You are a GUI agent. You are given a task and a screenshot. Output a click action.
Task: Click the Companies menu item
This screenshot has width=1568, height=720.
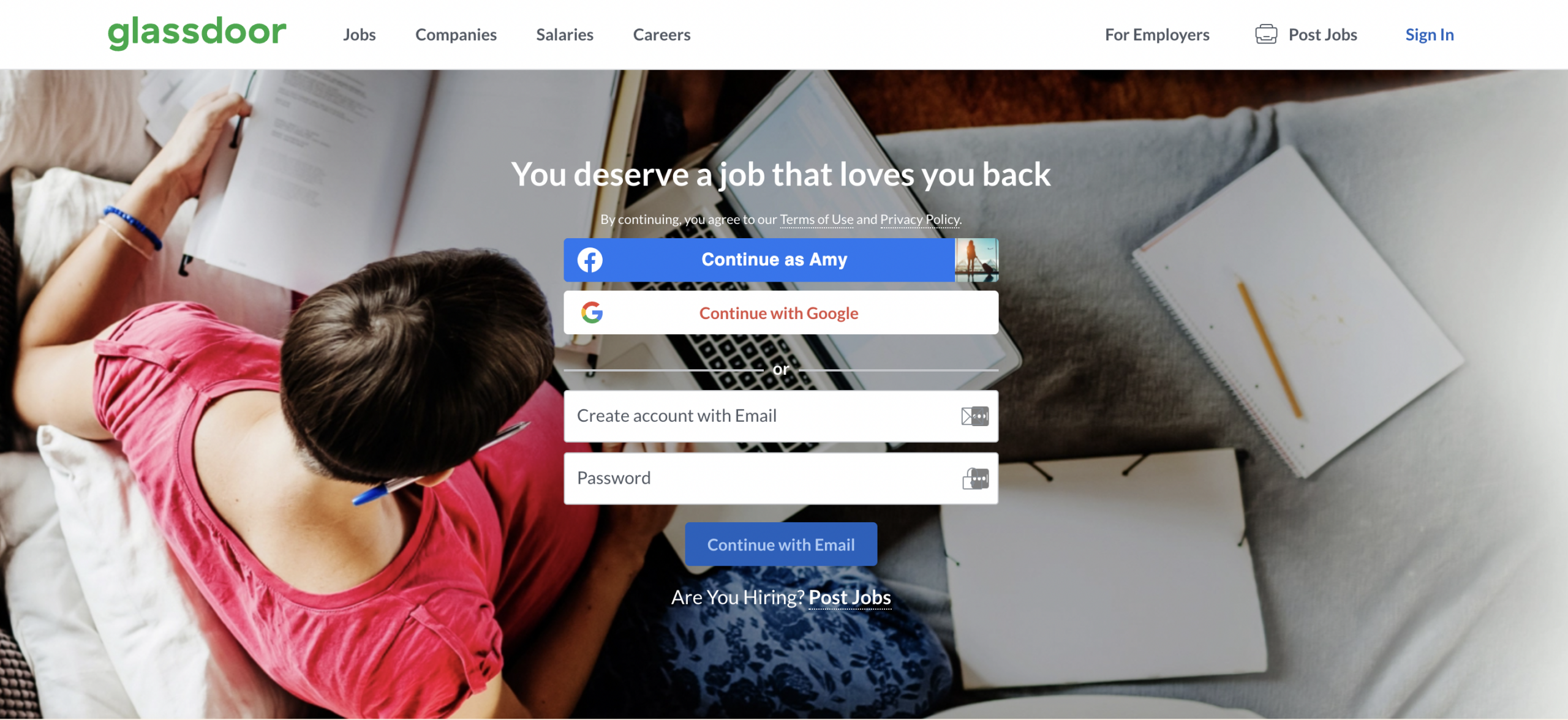click(x=456, y=34)
